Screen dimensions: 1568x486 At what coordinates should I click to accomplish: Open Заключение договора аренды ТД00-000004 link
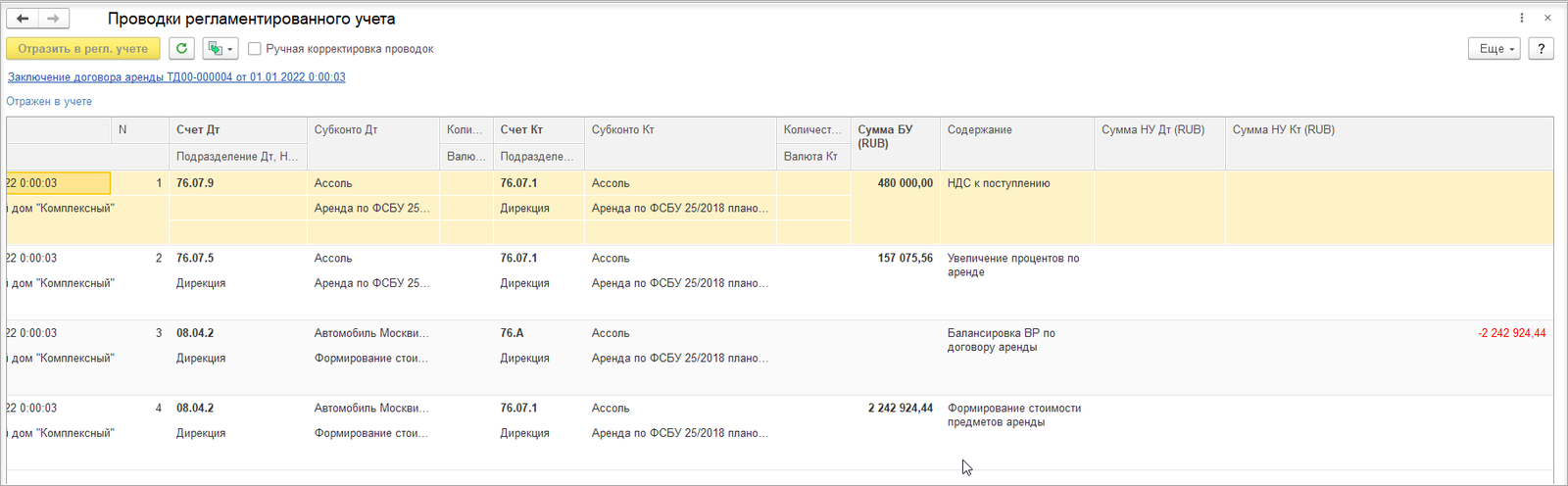[x=176, y=76]
